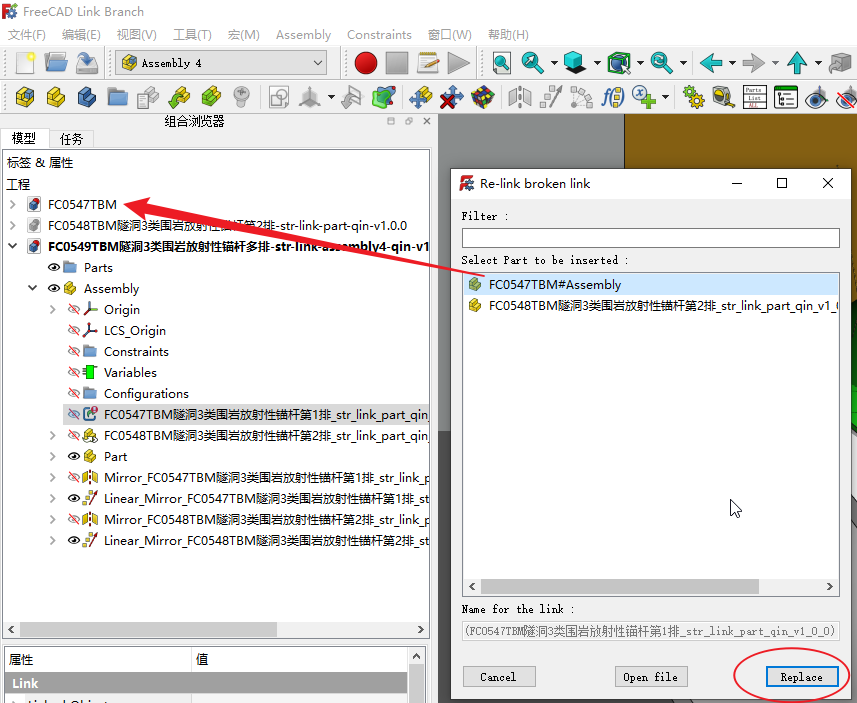
Task: Expand the FC0547TBM document tree node
Action: click(12, 204)
